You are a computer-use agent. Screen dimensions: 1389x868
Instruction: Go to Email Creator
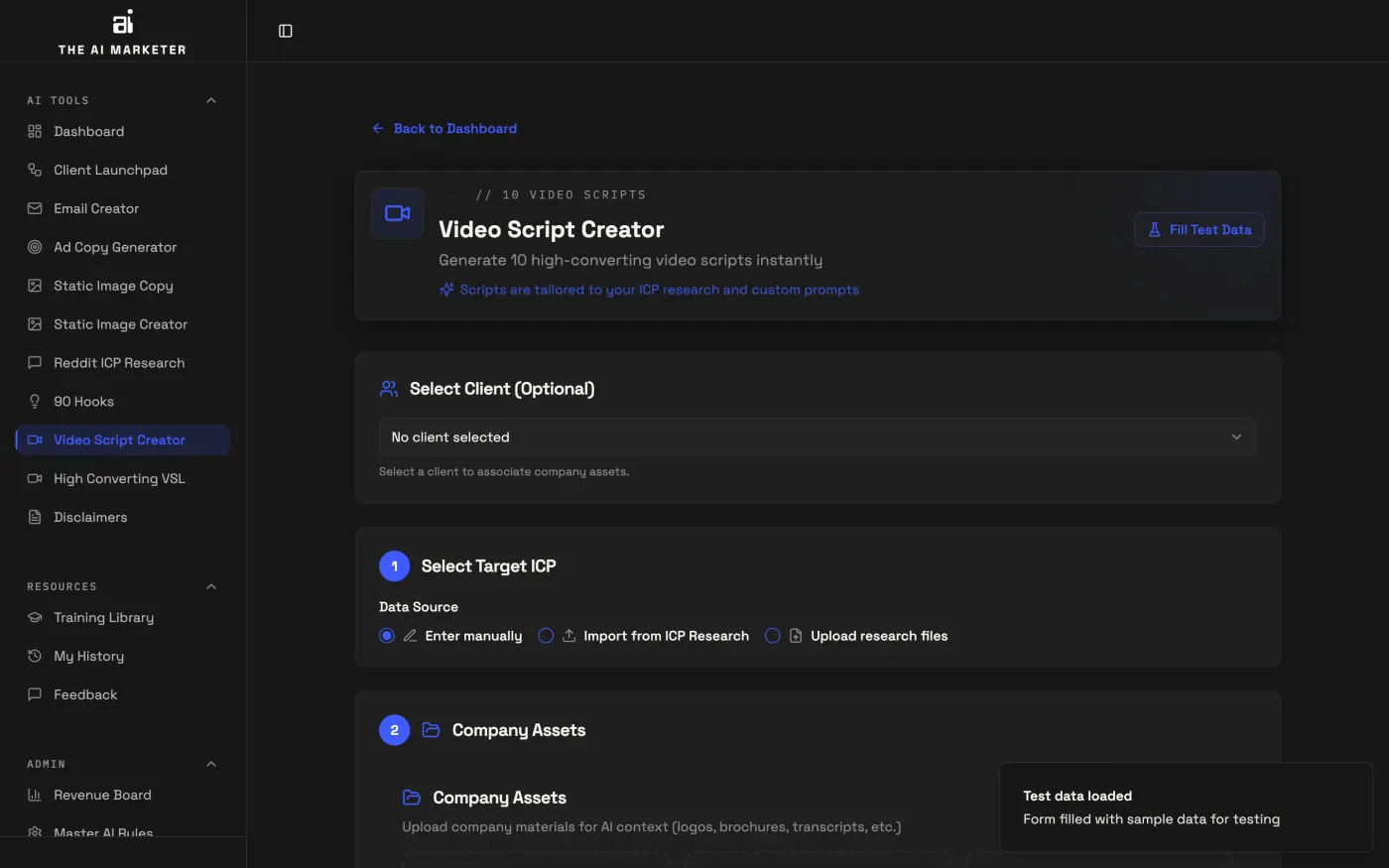click(123, 208)
